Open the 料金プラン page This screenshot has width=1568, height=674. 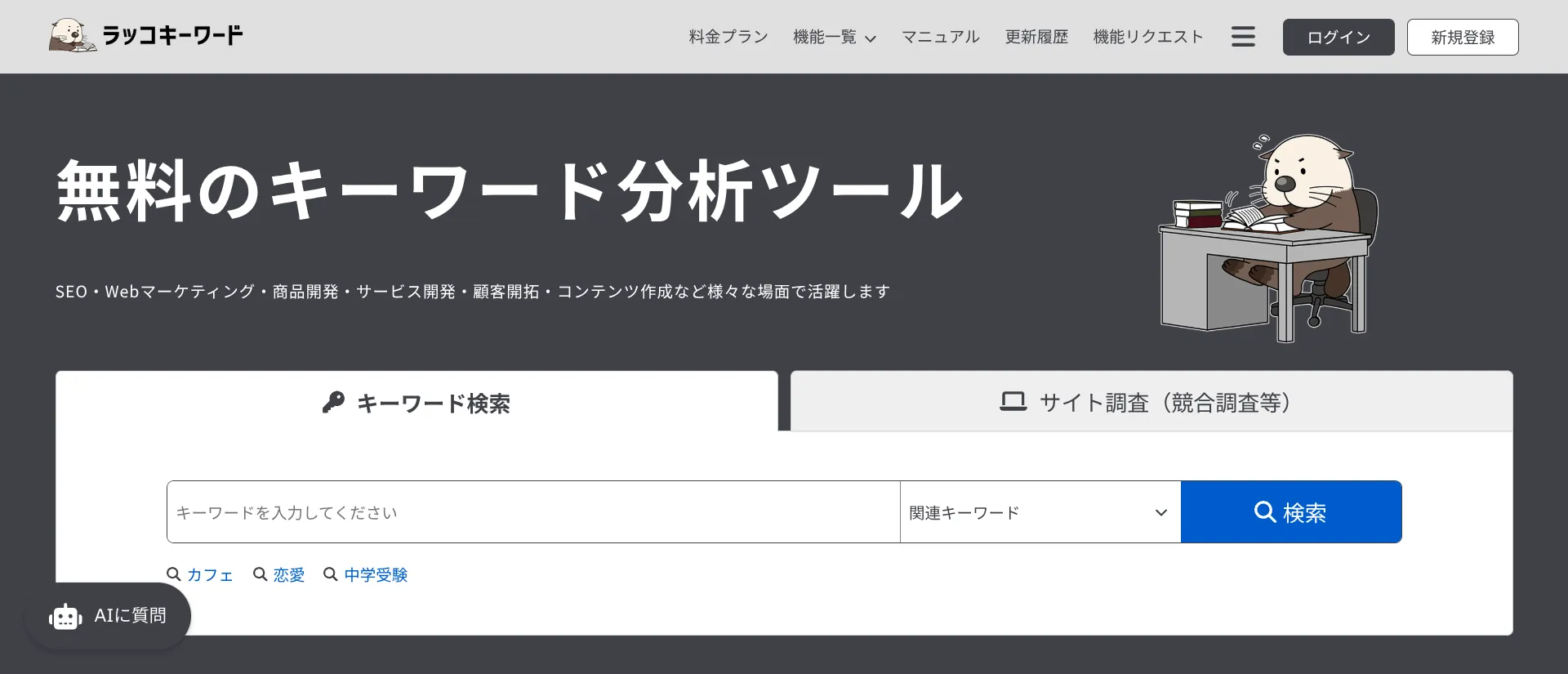click(x=728, y=37)
